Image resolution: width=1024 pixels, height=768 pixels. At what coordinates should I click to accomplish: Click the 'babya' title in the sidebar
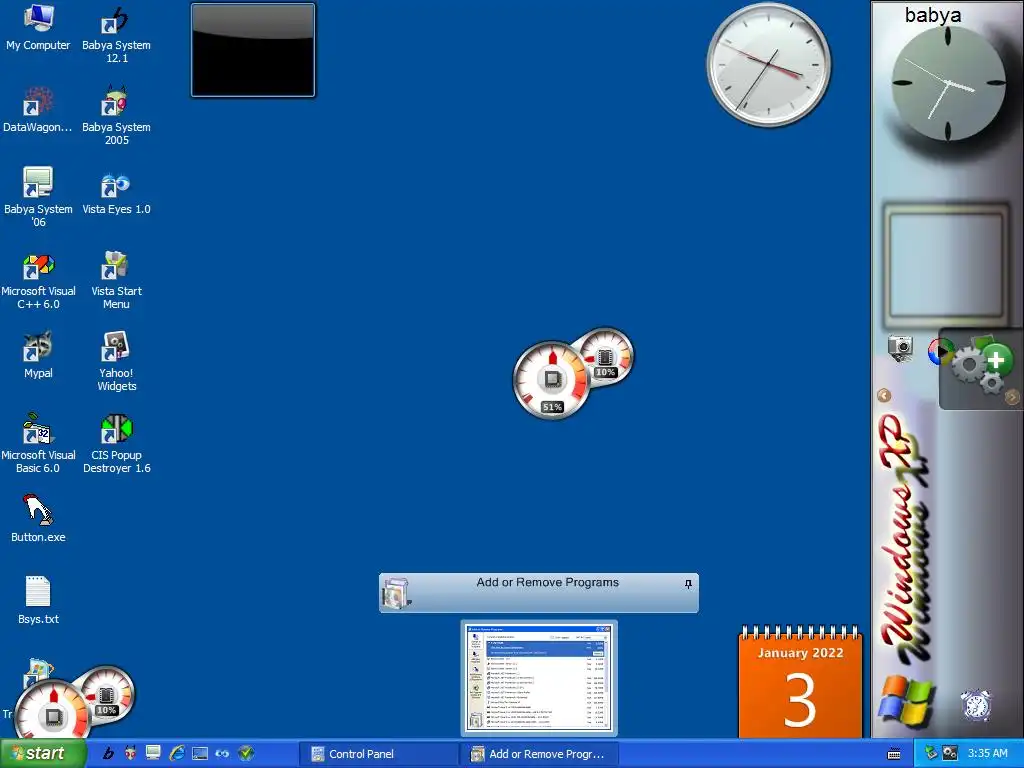[933, 14]
